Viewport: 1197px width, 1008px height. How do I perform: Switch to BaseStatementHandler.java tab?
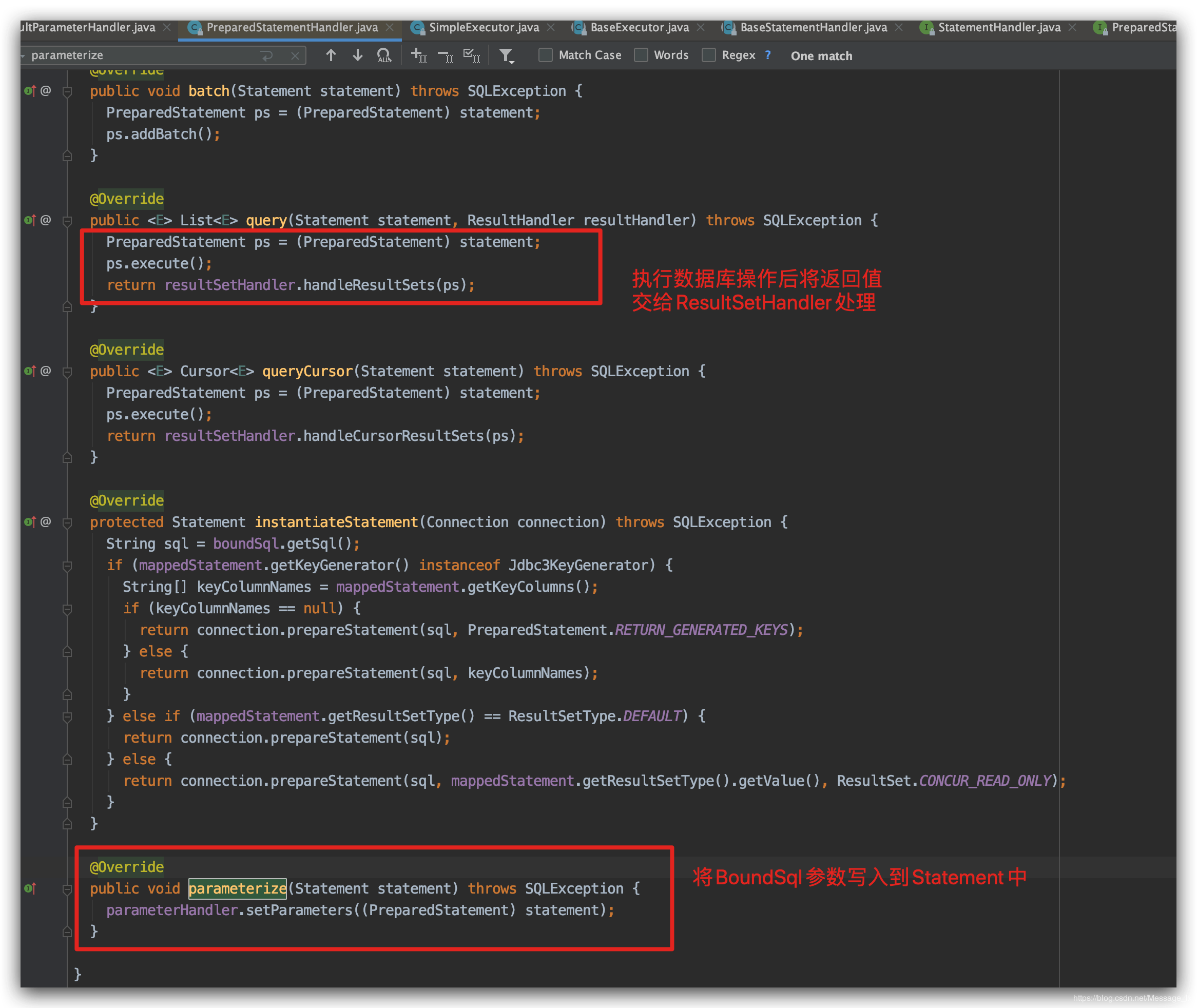(813, 27)
